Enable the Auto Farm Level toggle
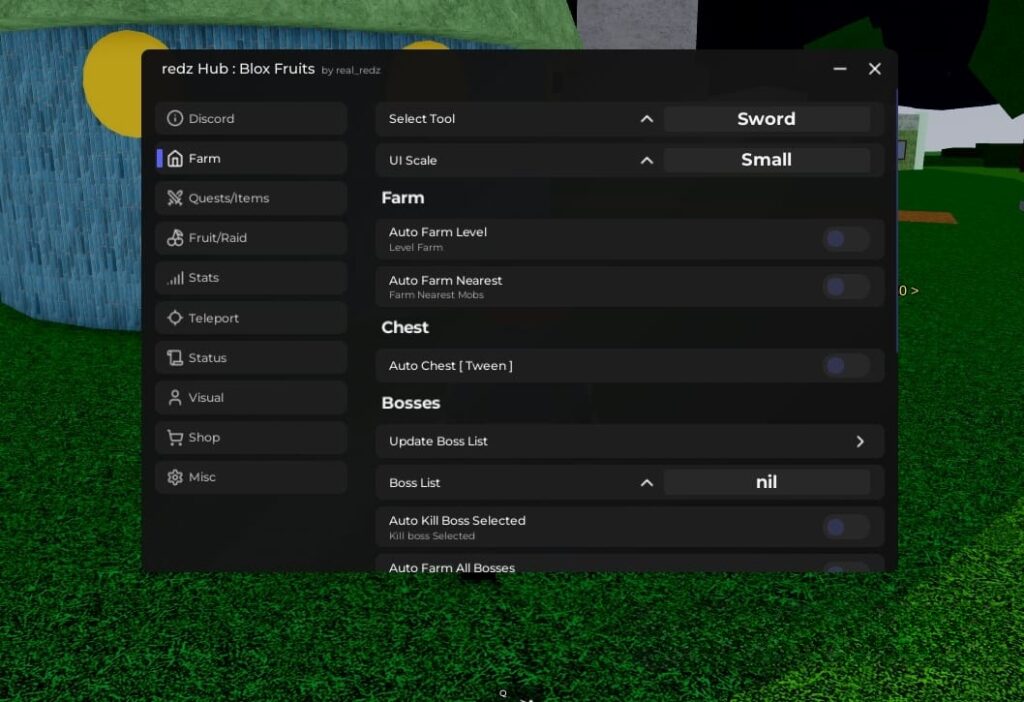 [x=845, y=239]
